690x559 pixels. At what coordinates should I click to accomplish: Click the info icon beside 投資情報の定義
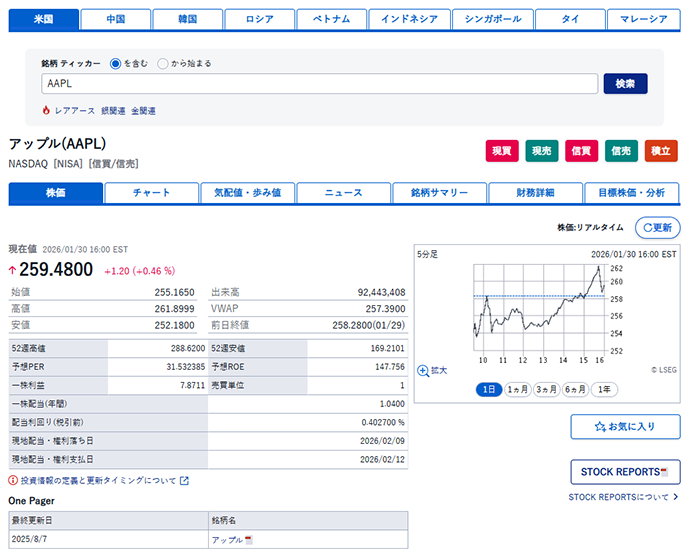pyautogui.click(x=13, y=480)
